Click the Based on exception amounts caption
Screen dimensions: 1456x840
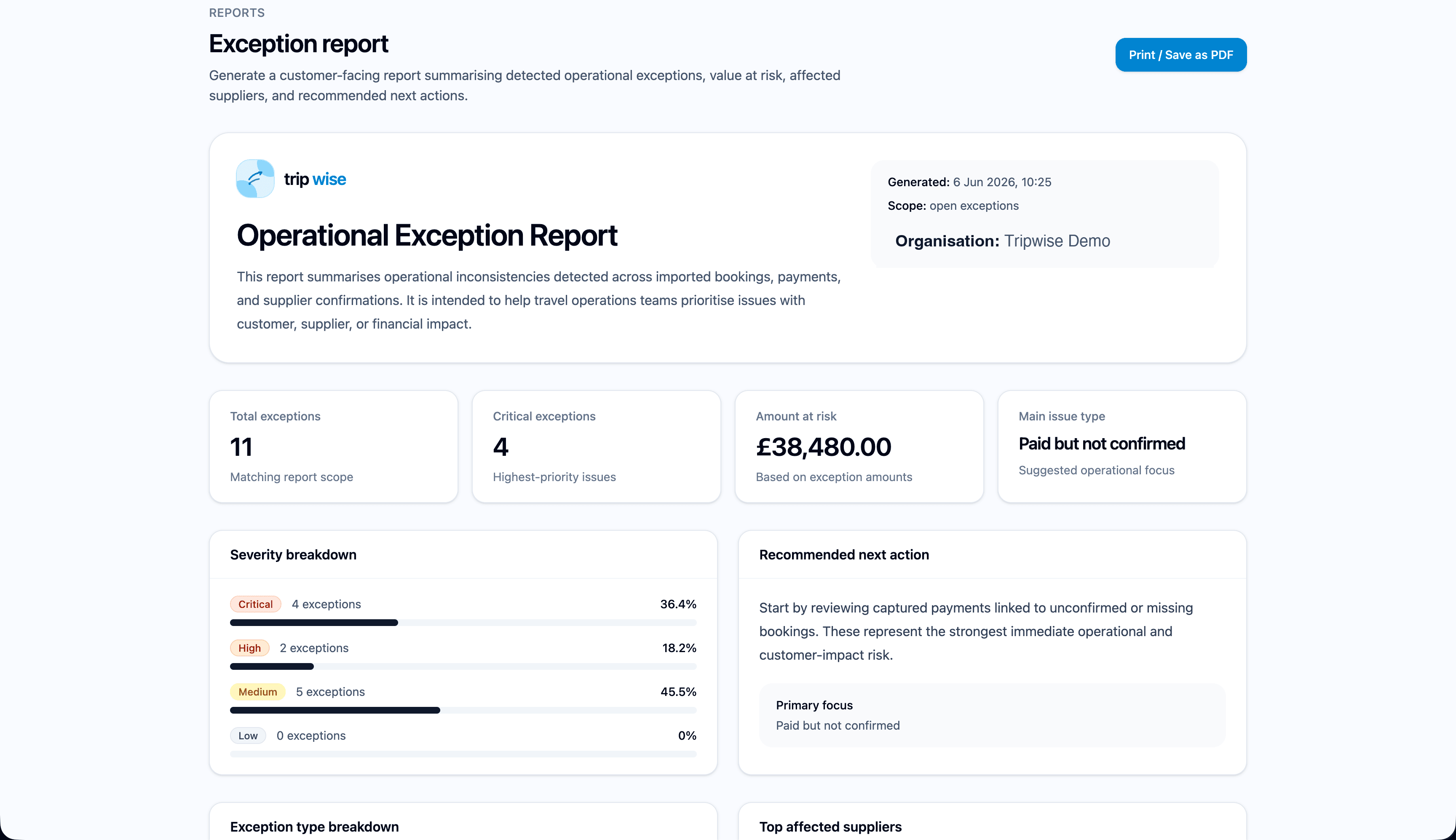tap(834, 477)
